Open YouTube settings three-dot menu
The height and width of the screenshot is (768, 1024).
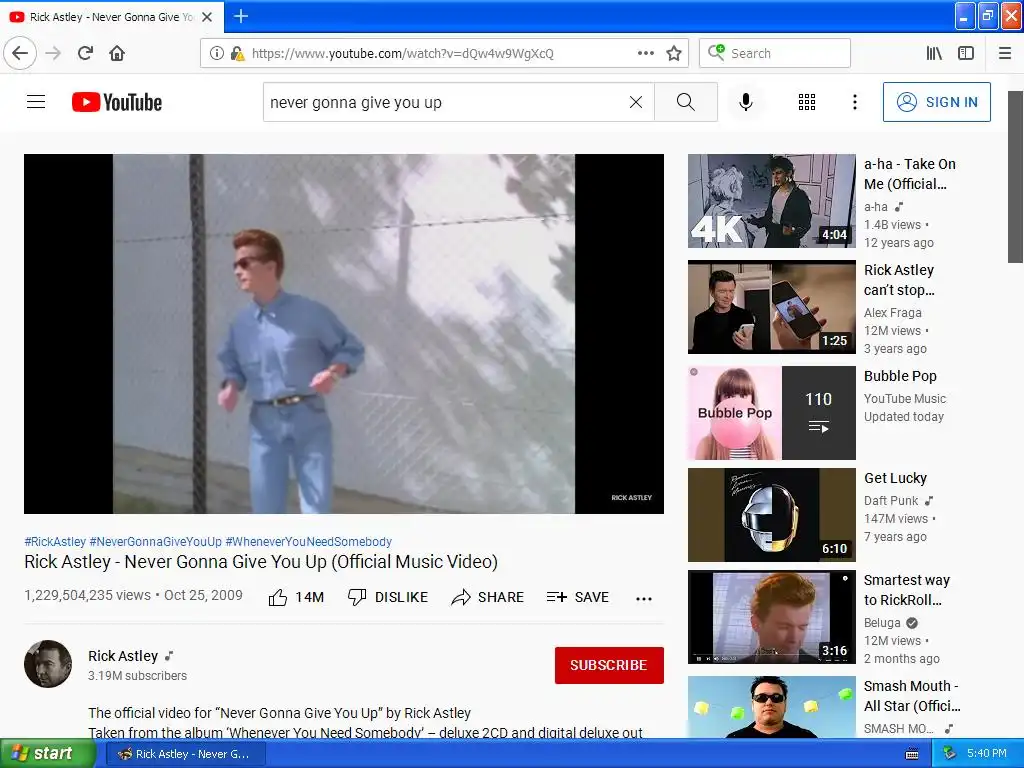point(855,102)
